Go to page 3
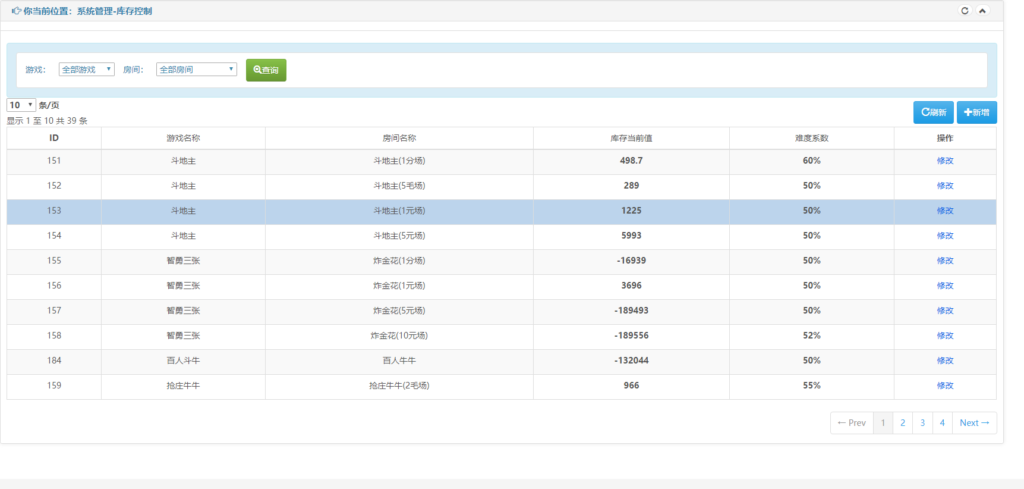The height and width of the screenshot is (489, 1024). click(x=922, y=423)
